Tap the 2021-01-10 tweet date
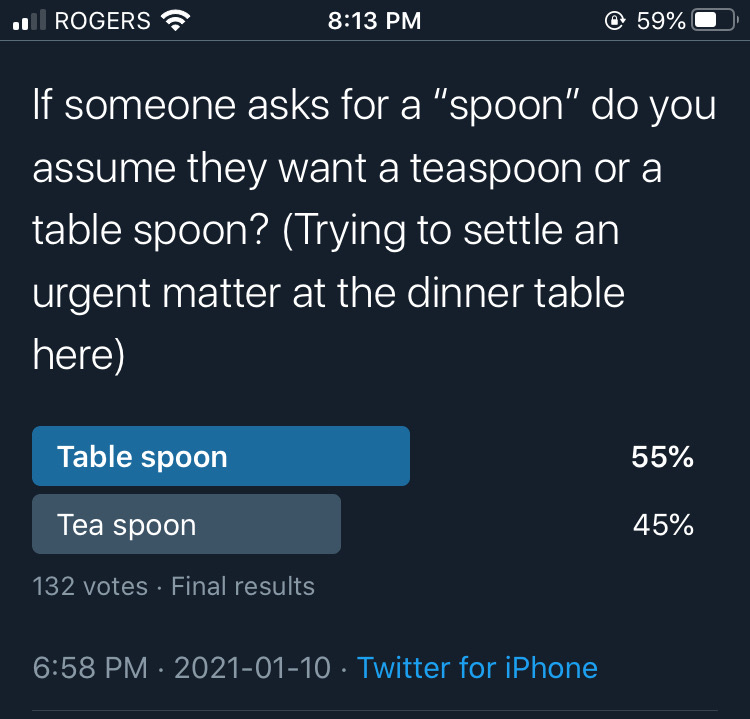 (252, 668)
